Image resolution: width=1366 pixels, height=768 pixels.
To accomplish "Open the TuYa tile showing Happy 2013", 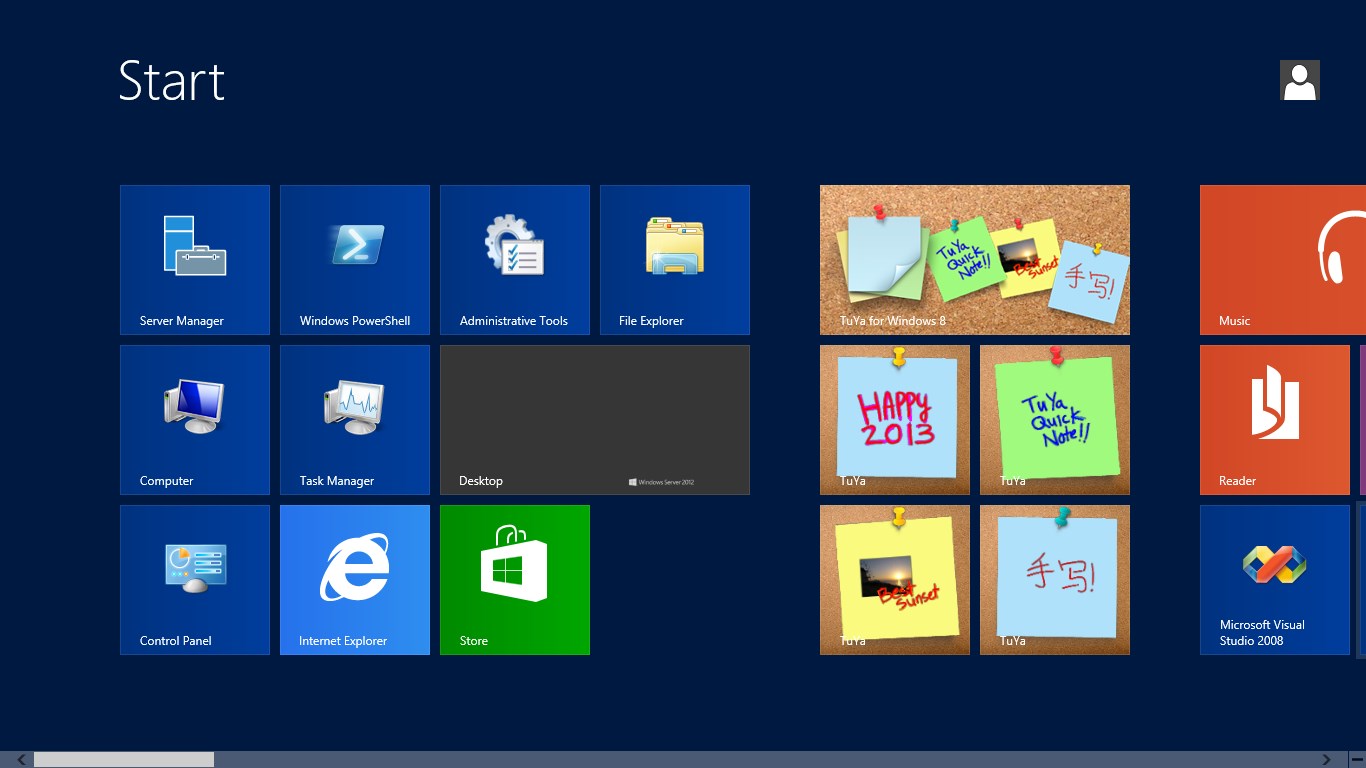I will point(895,420).
